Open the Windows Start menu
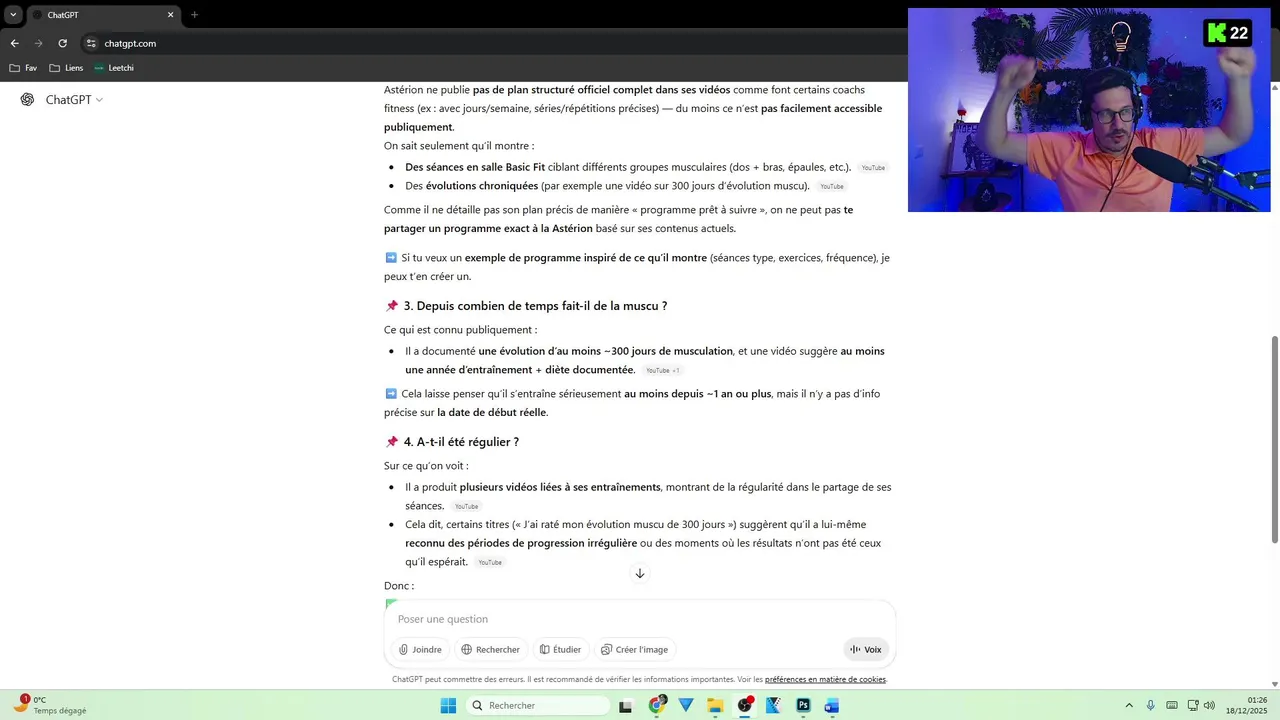The image size is (1280, 720). (x=448, y=706)
